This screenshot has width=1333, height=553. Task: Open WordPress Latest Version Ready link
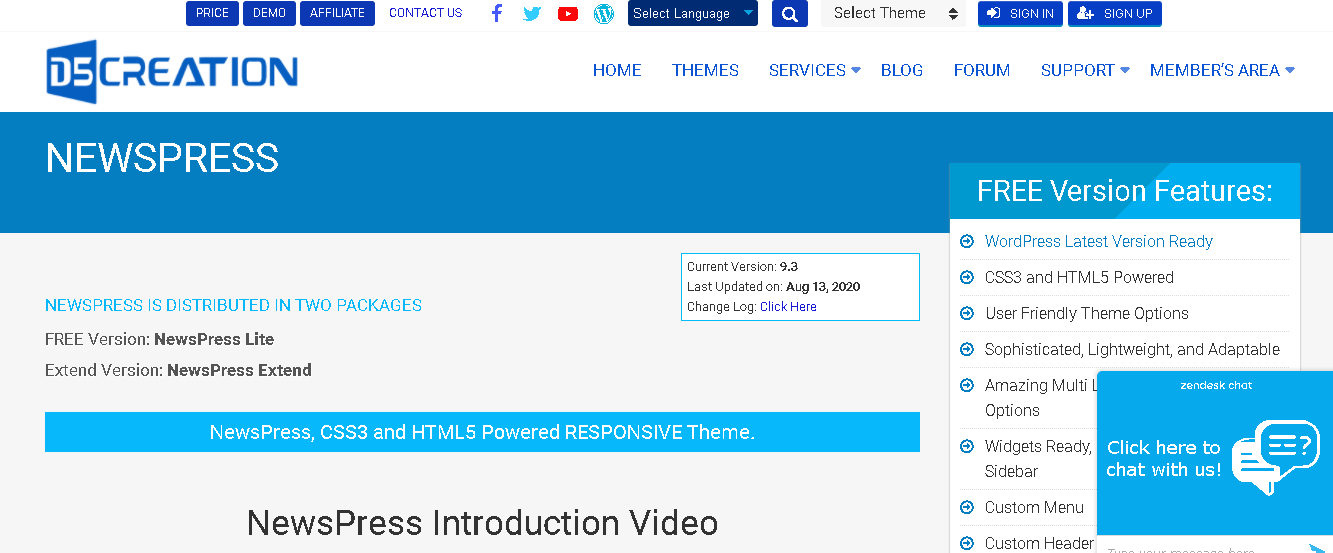coord(1098,241)
